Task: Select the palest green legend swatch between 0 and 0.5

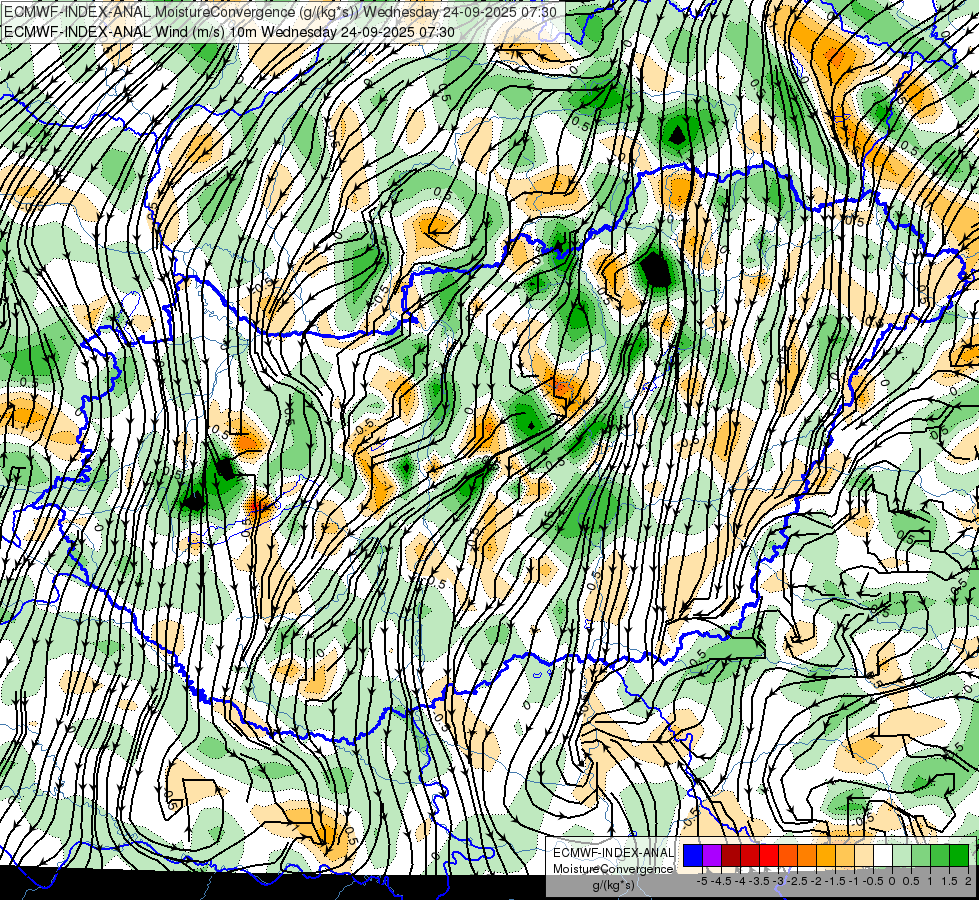Action: (902, 855)
